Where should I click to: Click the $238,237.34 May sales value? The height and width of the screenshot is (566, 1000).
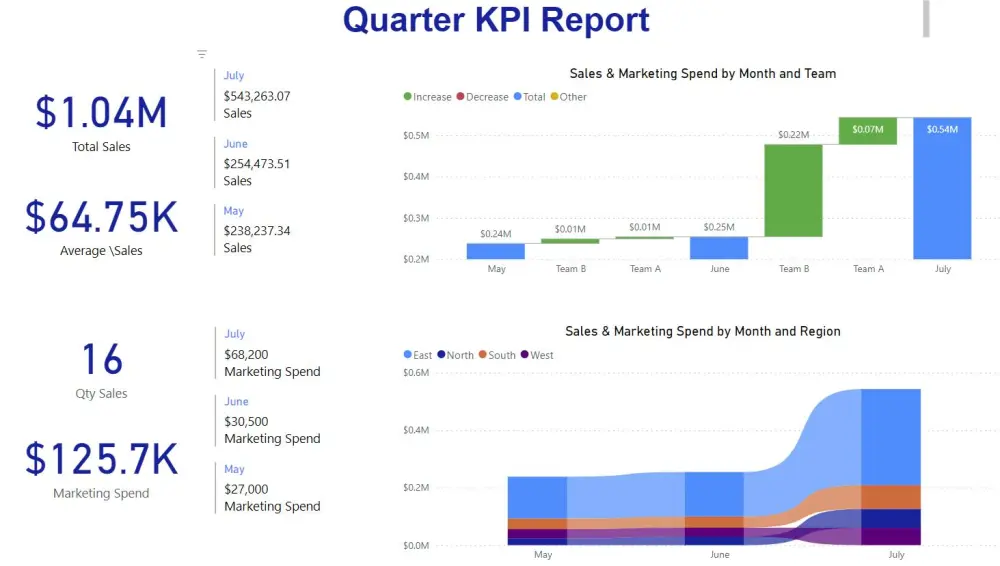[257, 231]
